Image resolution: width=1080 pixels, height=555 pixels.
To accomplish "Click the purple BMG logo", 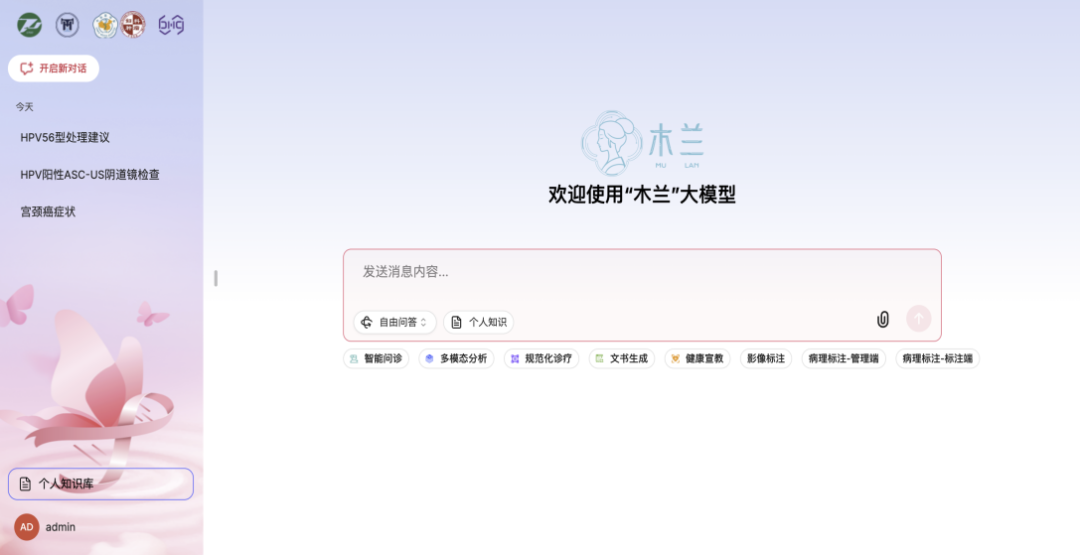I will (x=171, y=25).
